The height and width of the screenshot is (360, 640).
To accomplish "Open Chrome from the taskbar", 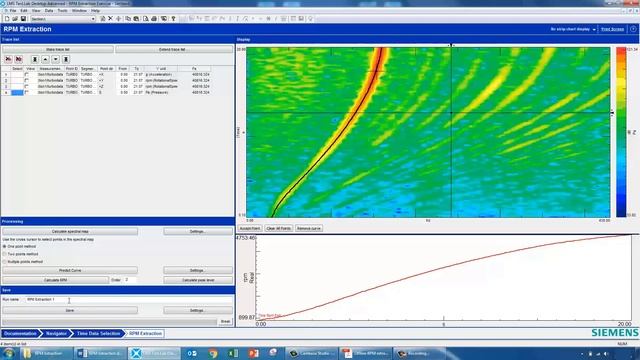I will 213,353.
